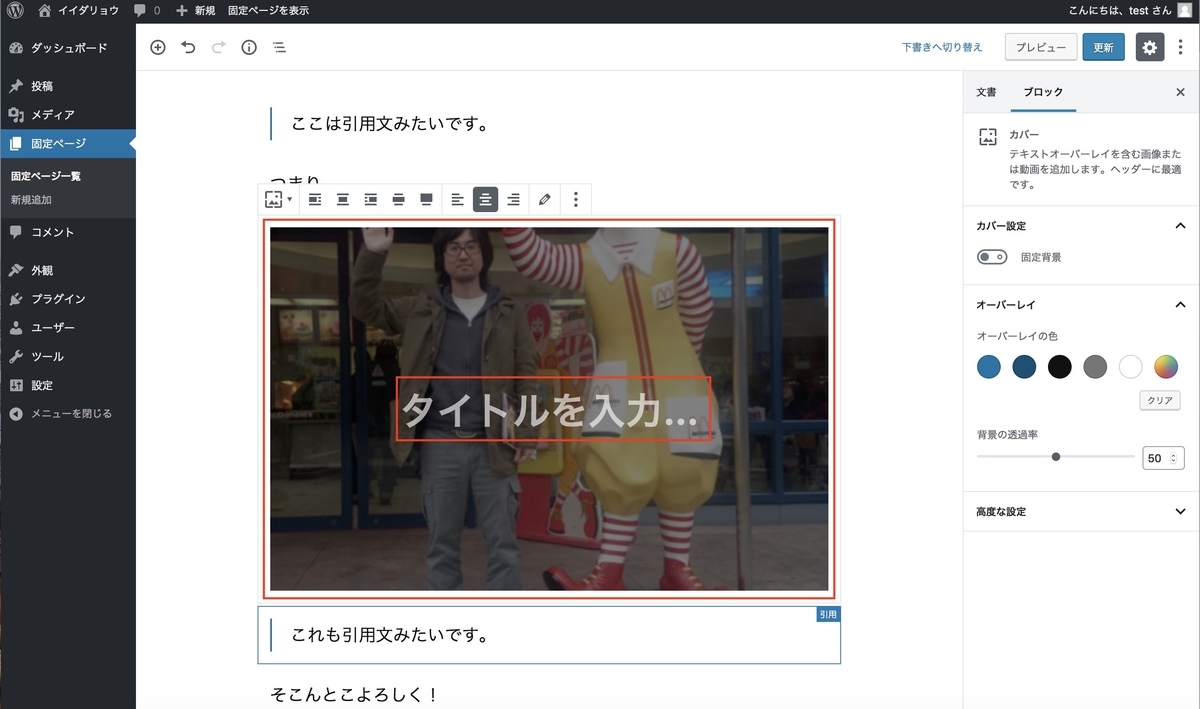Viewport: 1200px width, 709px height.
Task: Click the pencil edit image icon
Action: (x=544, y=199)
